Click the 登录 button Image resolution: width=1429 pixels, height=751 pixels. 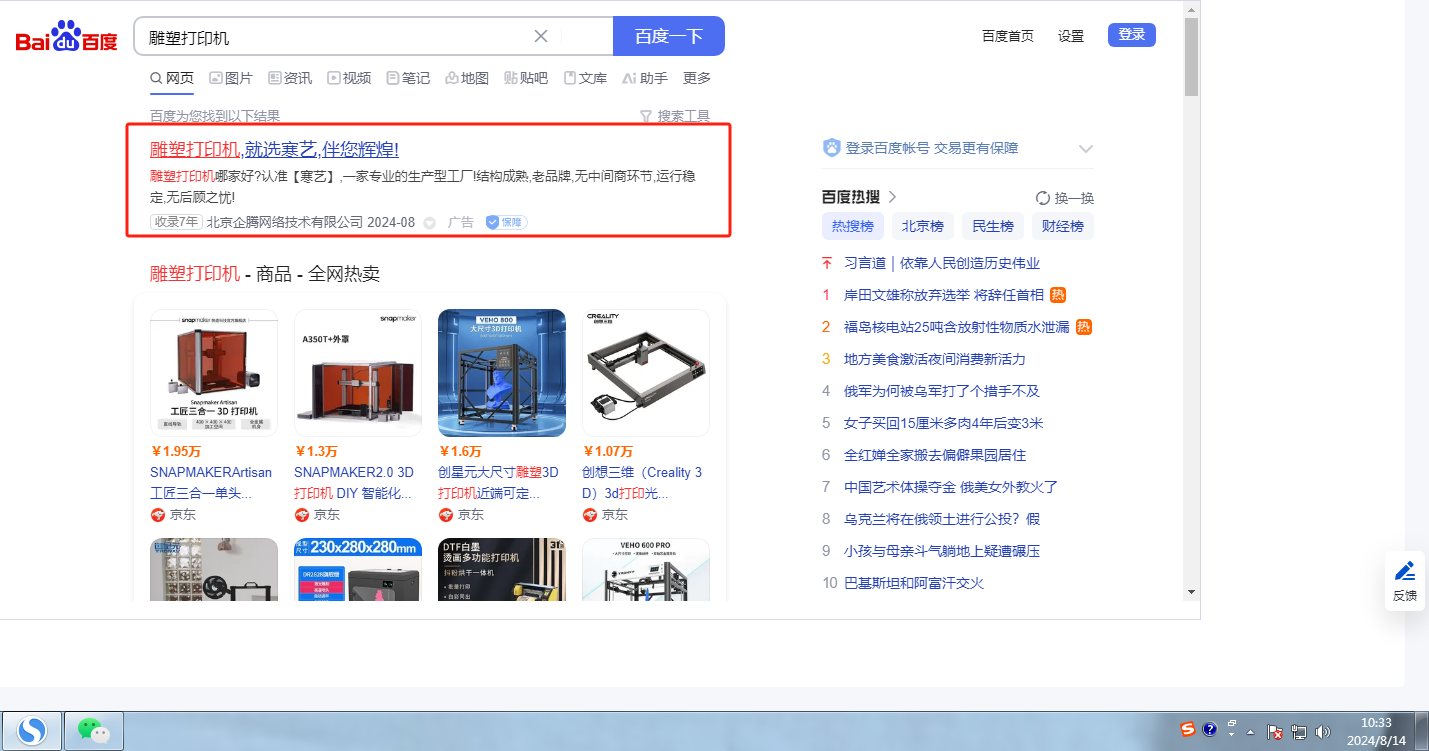pyautogui.click(x=1132, y=35)
